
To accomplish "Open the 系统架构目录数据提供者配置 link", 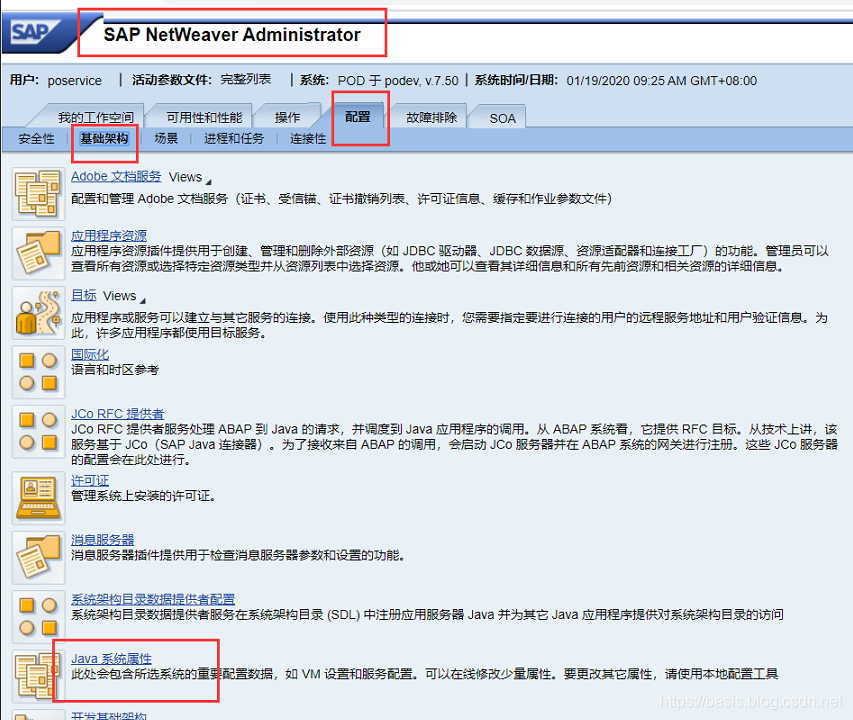I will point(153,599).
